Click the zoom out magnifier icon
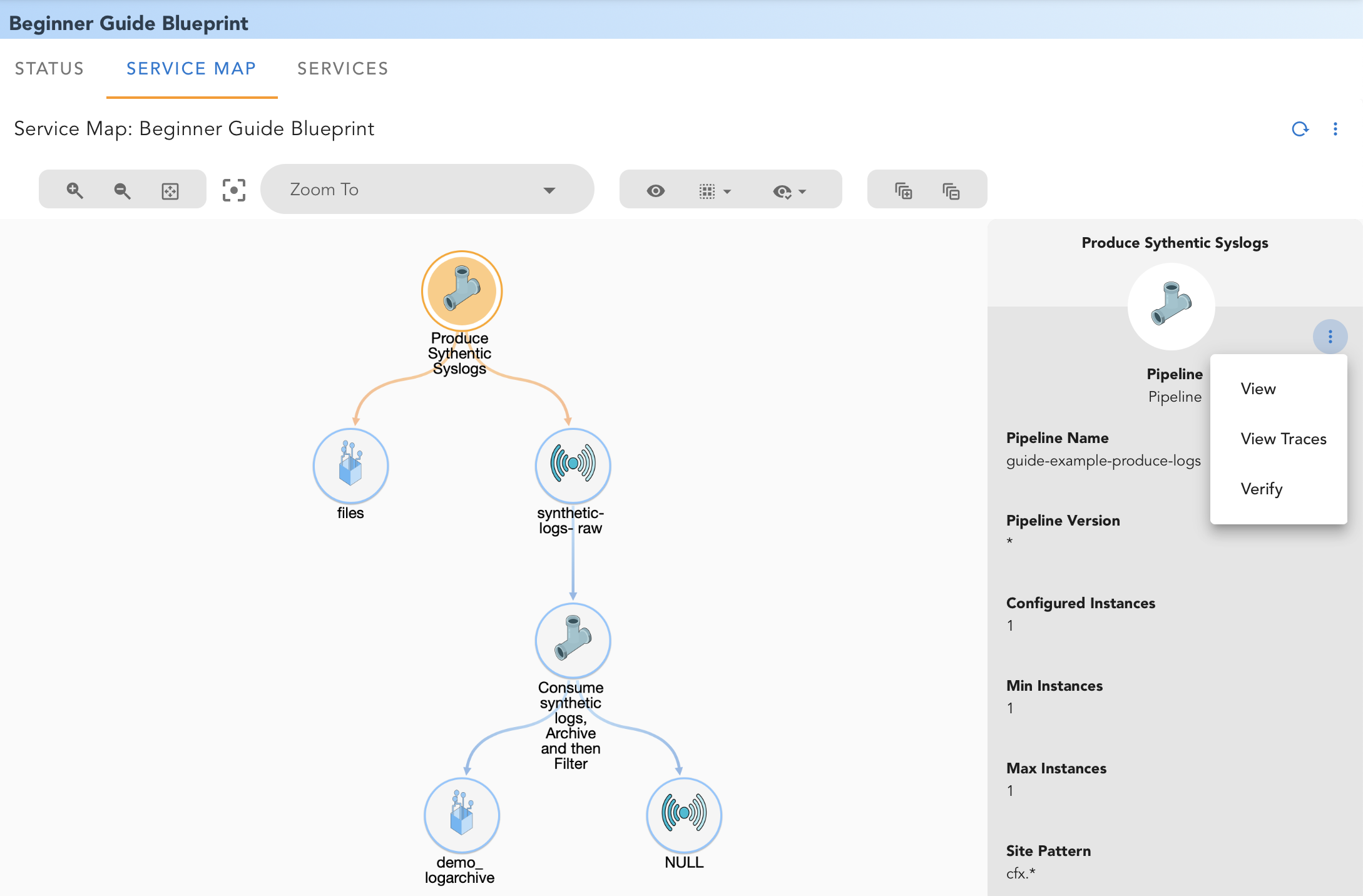 pyautogui.click(x=123, y=190)
